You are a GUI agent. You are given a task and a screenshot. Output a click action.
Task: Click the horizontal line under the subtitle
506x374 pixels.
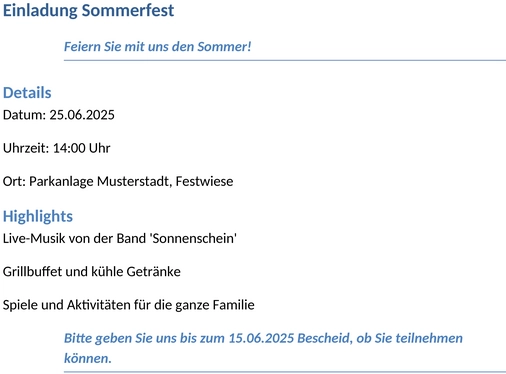285,60
